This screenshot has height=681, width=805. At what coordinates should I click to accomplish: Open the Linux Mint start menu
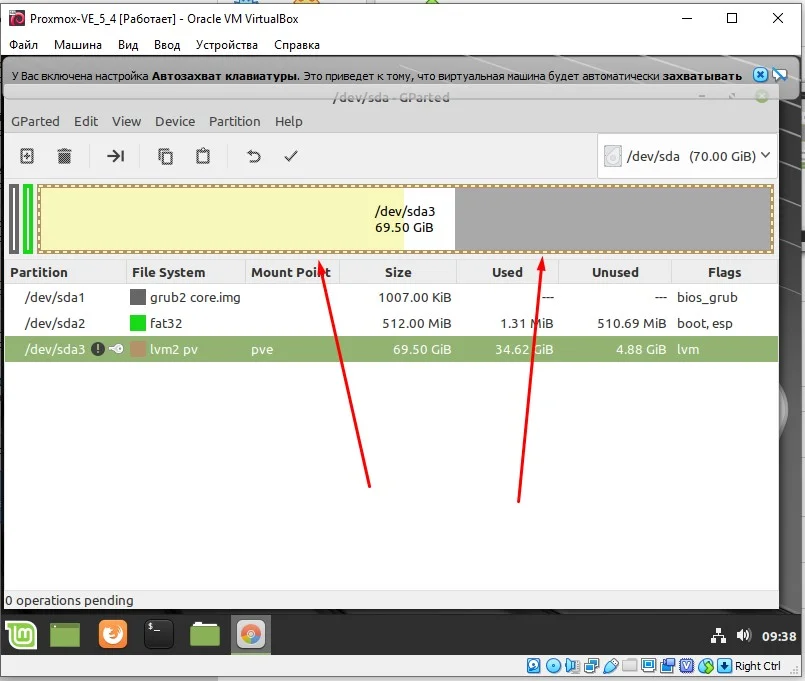point(21,635)
